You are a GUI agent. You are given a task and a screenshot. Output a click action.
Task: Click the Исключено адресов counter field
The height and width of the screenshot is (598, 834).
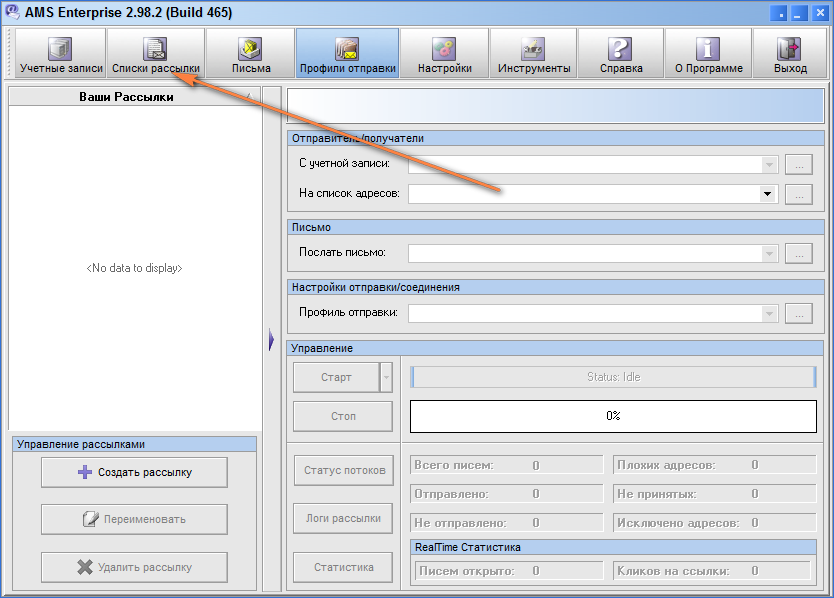click(x=714, y=523)
